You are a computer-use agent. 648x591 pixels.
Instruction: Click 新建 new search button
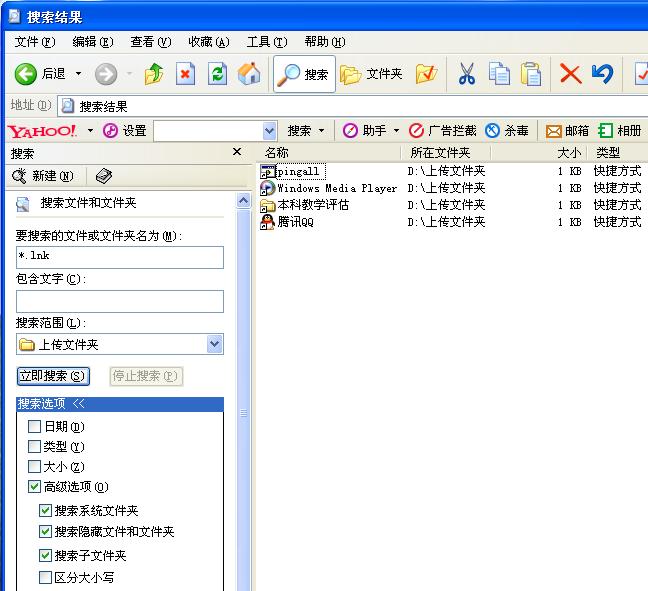pos(43,176)
